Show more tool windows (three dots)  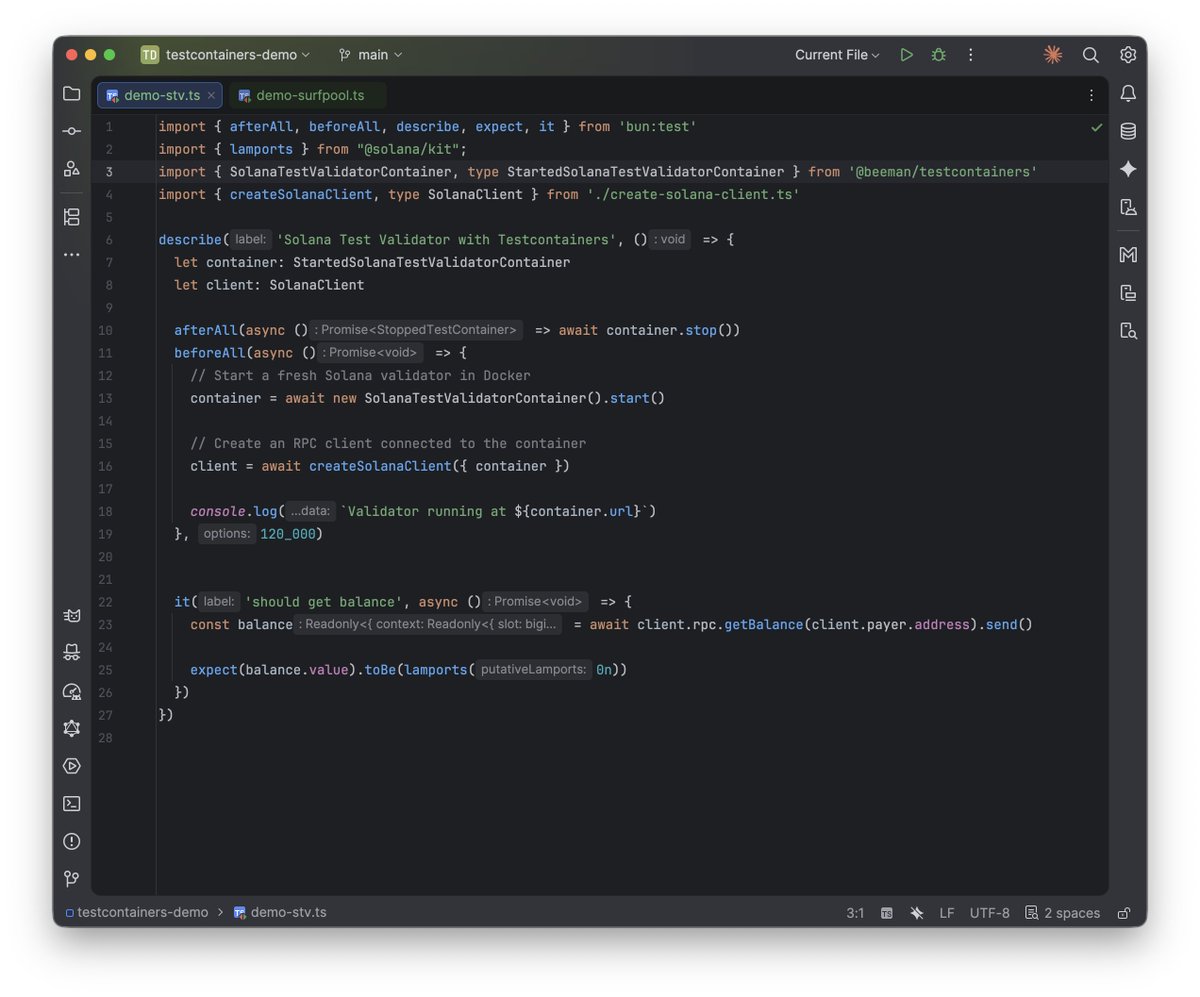click(x=71, y=255)
